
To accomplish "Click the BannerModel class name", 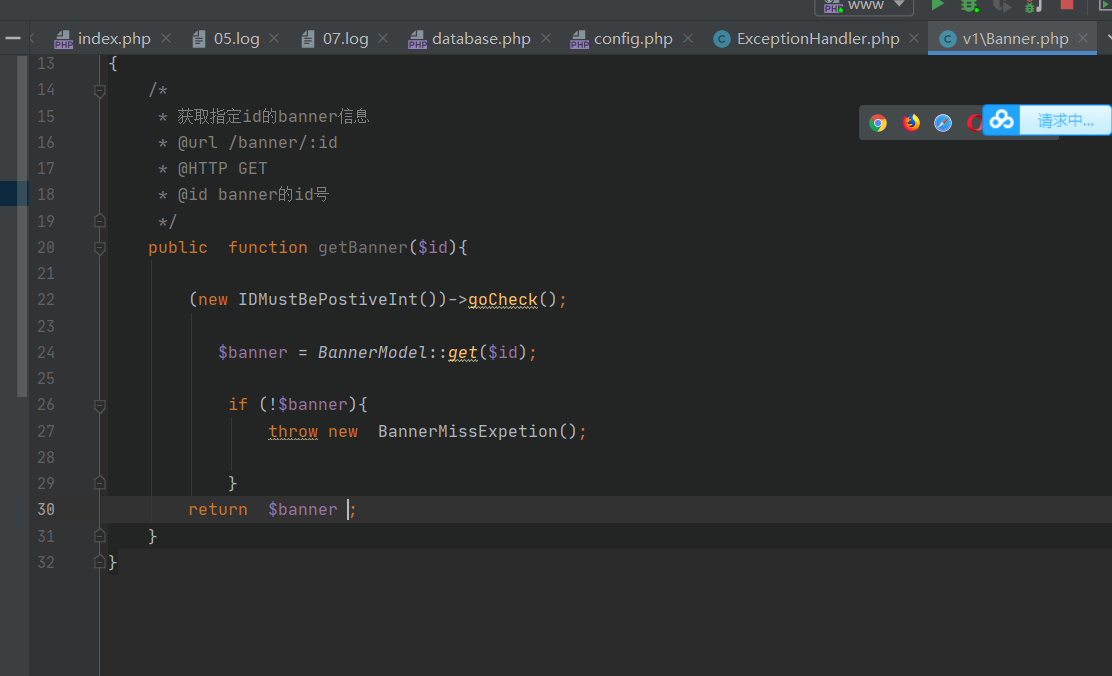I will pyautogui.click(x=372, y=353).
